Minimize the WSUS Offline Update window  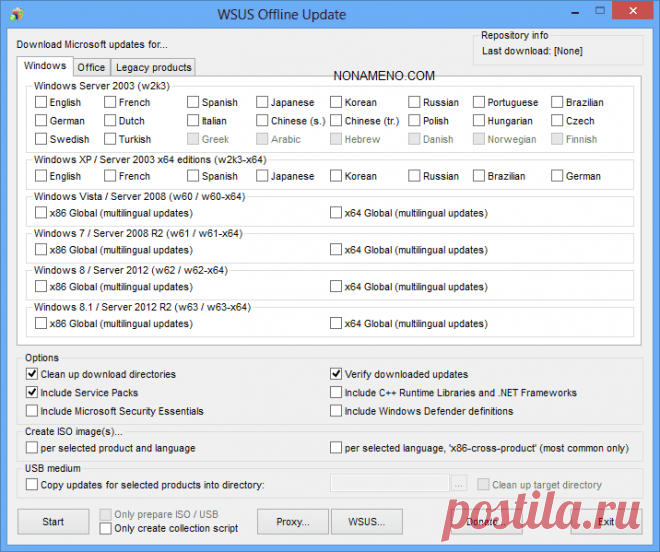[x=575, y=12]
